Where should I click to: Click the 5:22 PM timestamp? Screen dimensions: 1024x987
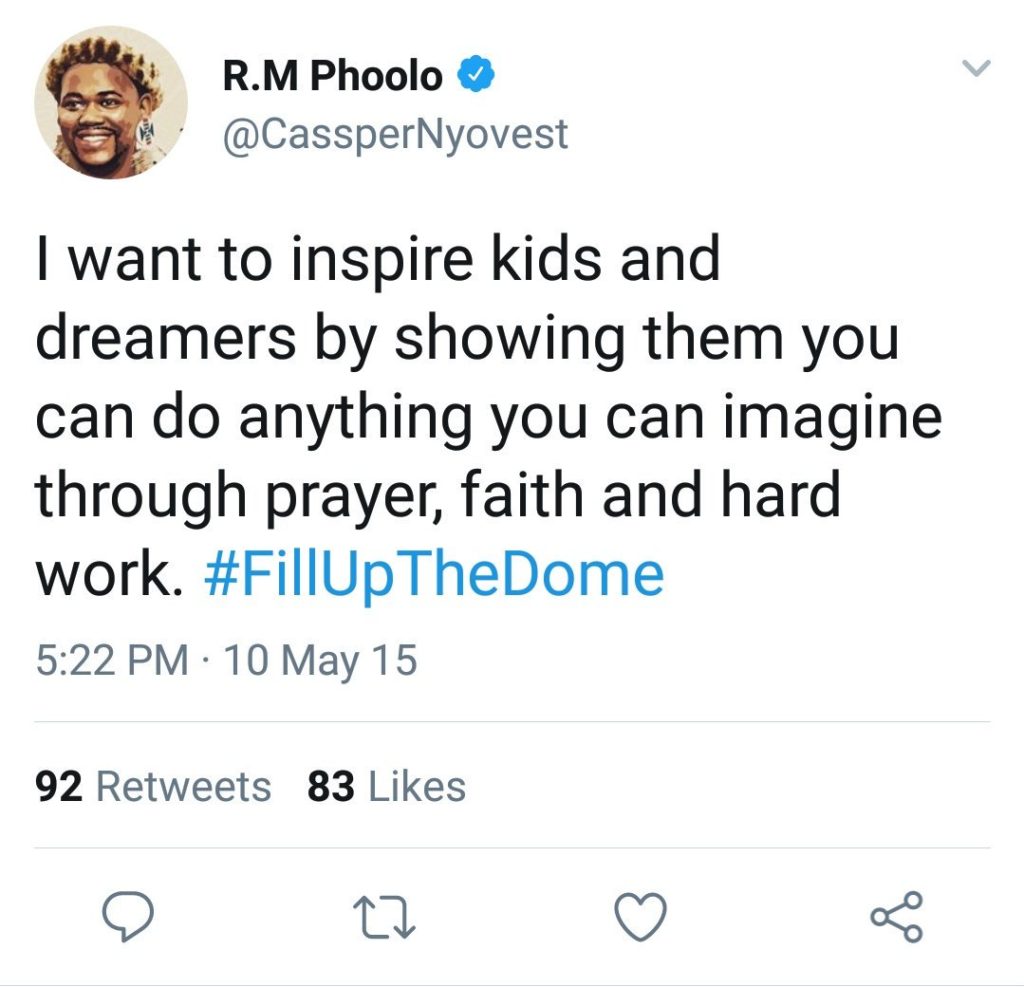[x=112, y=659]
